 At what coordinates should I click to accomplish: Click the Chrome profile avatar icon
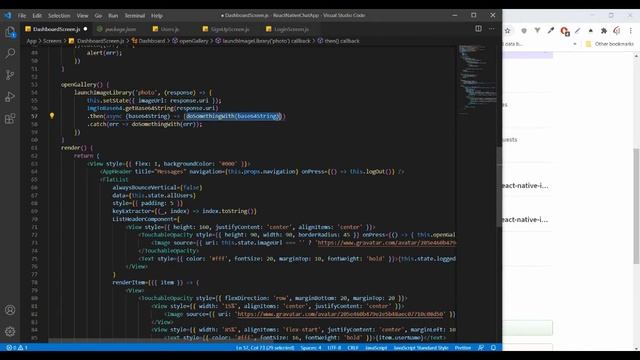[617, 31]
